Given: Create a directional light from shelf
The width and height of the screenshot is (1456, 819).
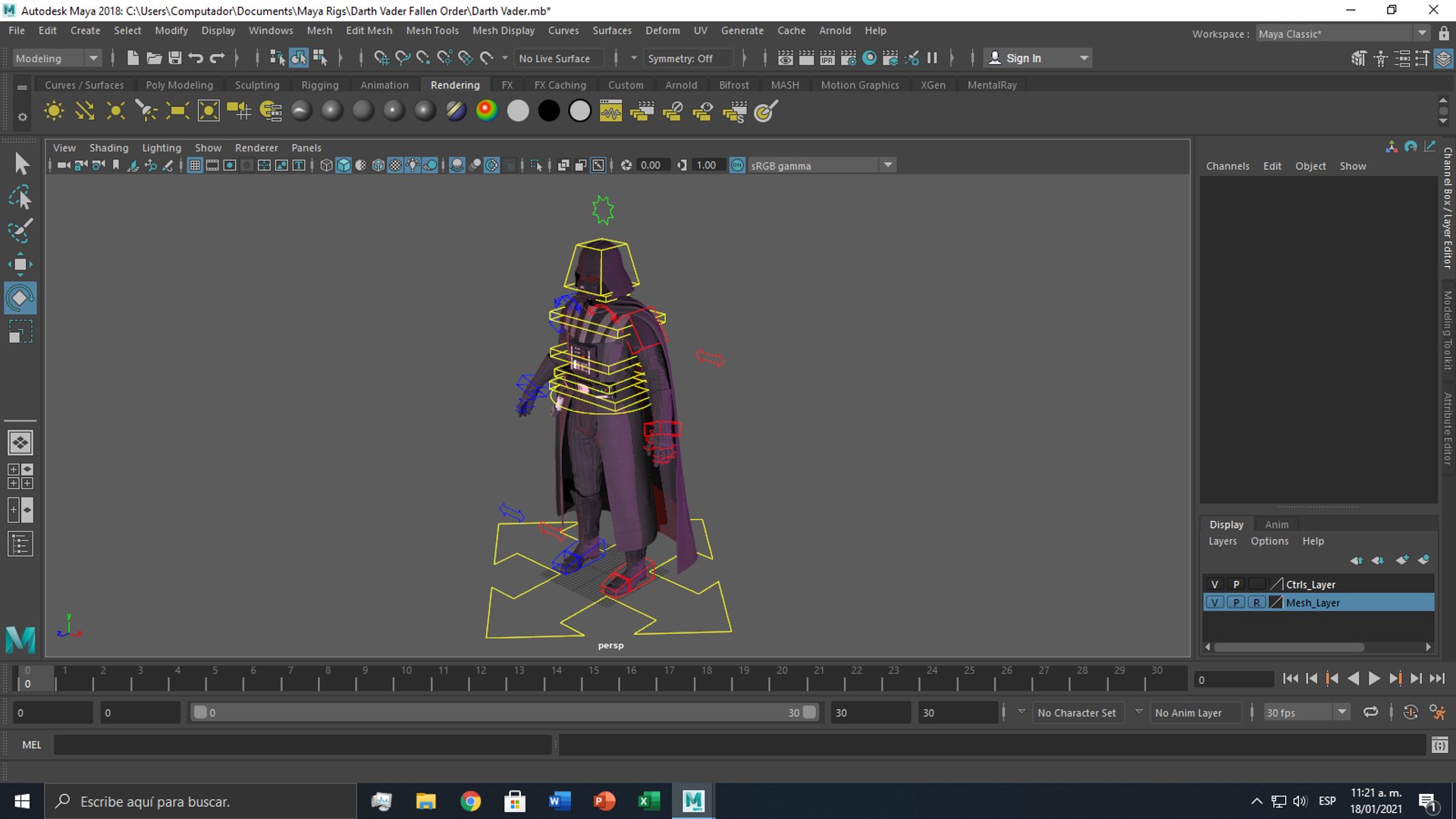Looking at the screenshot, I should pyautogui.click(x=85, y=111).
